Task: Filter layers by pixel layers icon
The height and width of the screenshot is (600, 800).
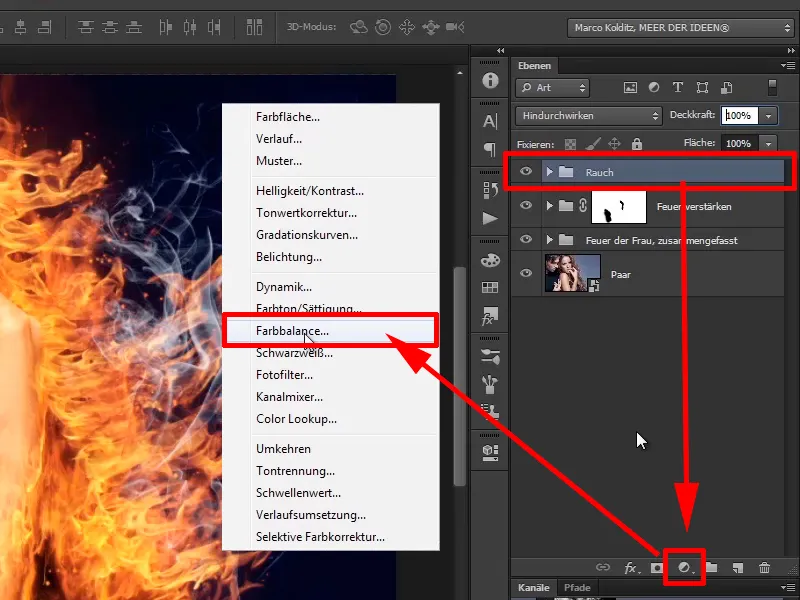Action: (x=631, y=88)
